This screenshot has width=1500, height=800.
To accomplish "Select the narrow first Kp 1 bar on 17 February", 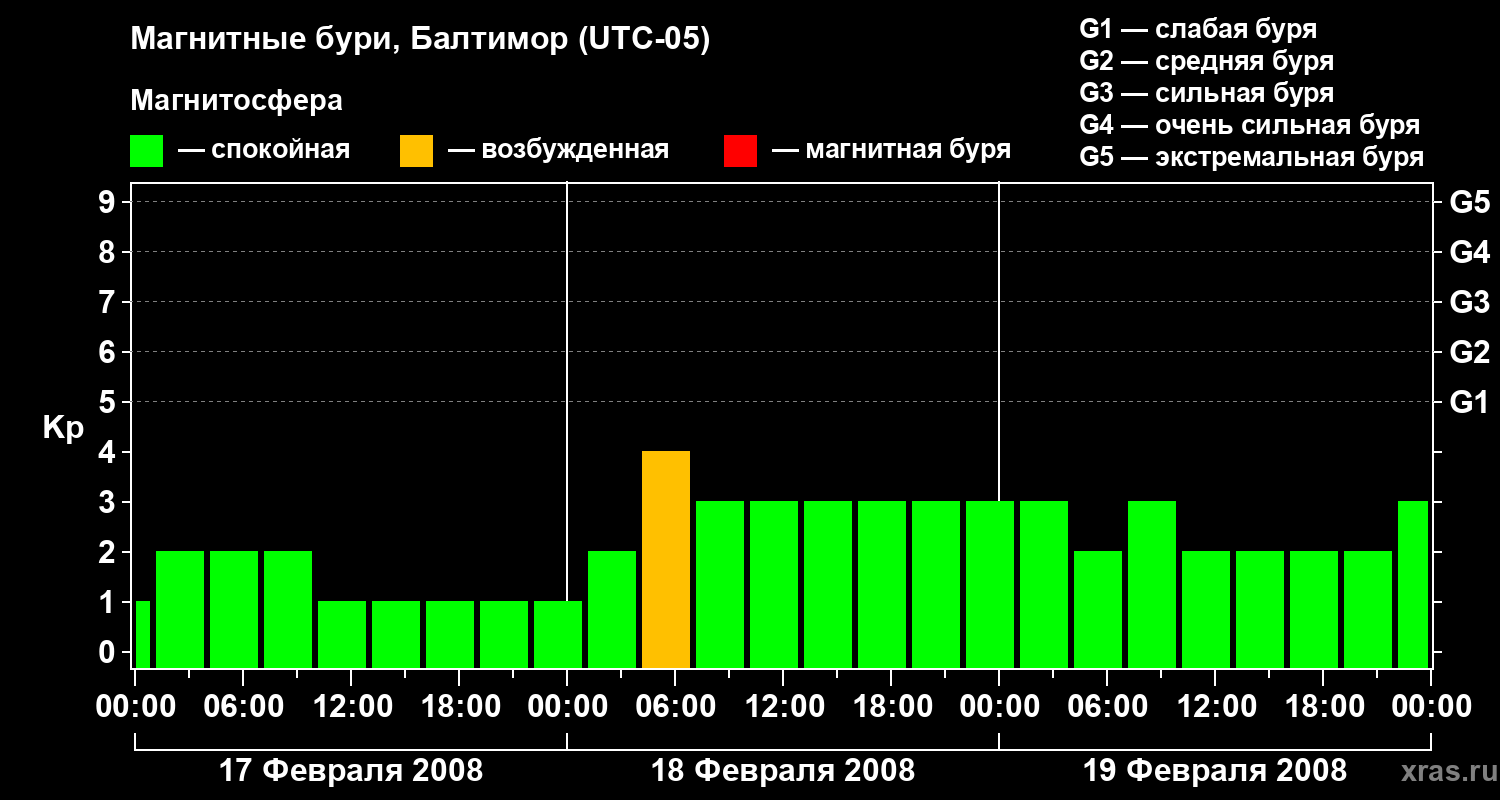I will (x=142, y=634).
